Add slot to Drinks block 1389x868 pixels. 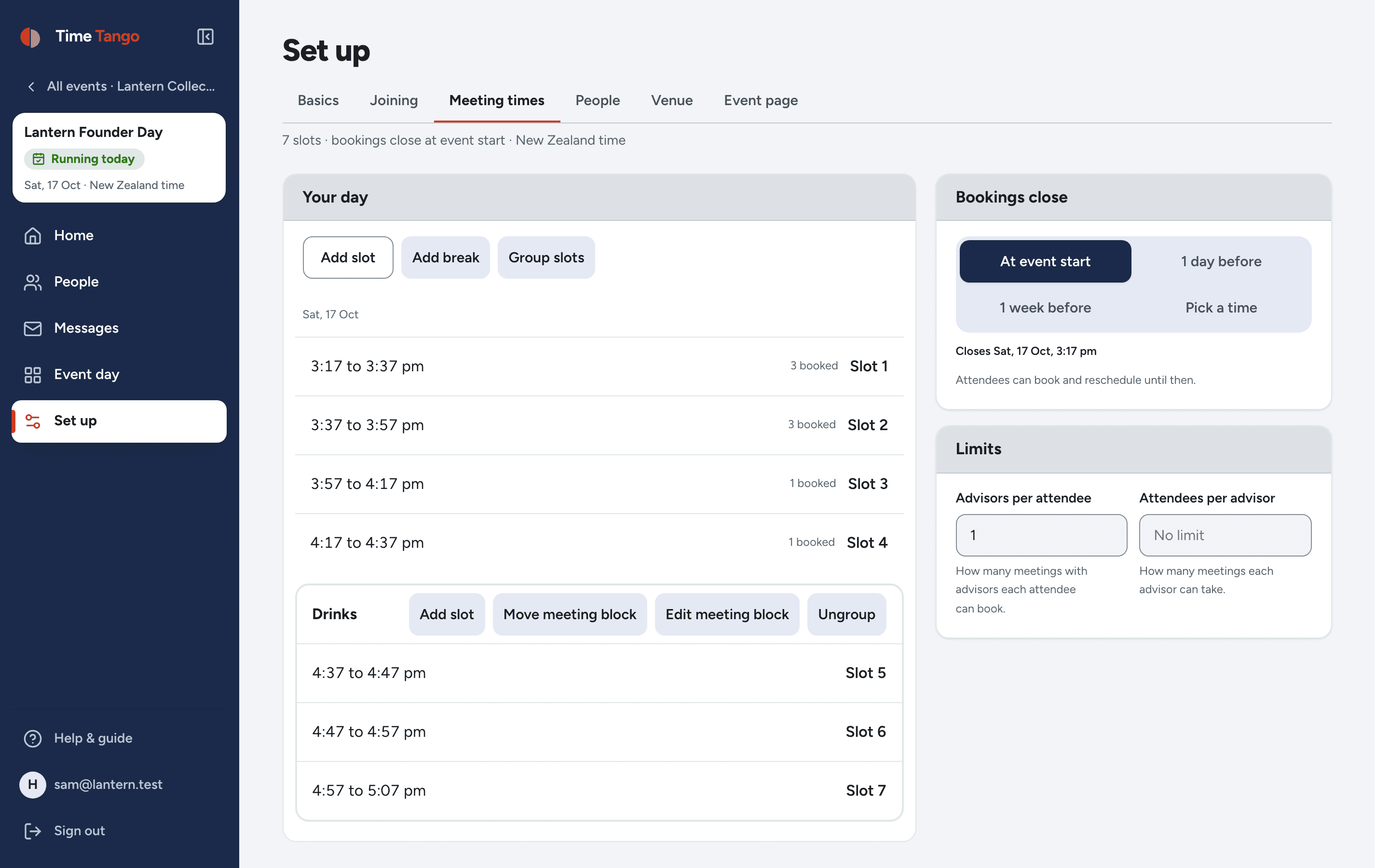(447, 614)
